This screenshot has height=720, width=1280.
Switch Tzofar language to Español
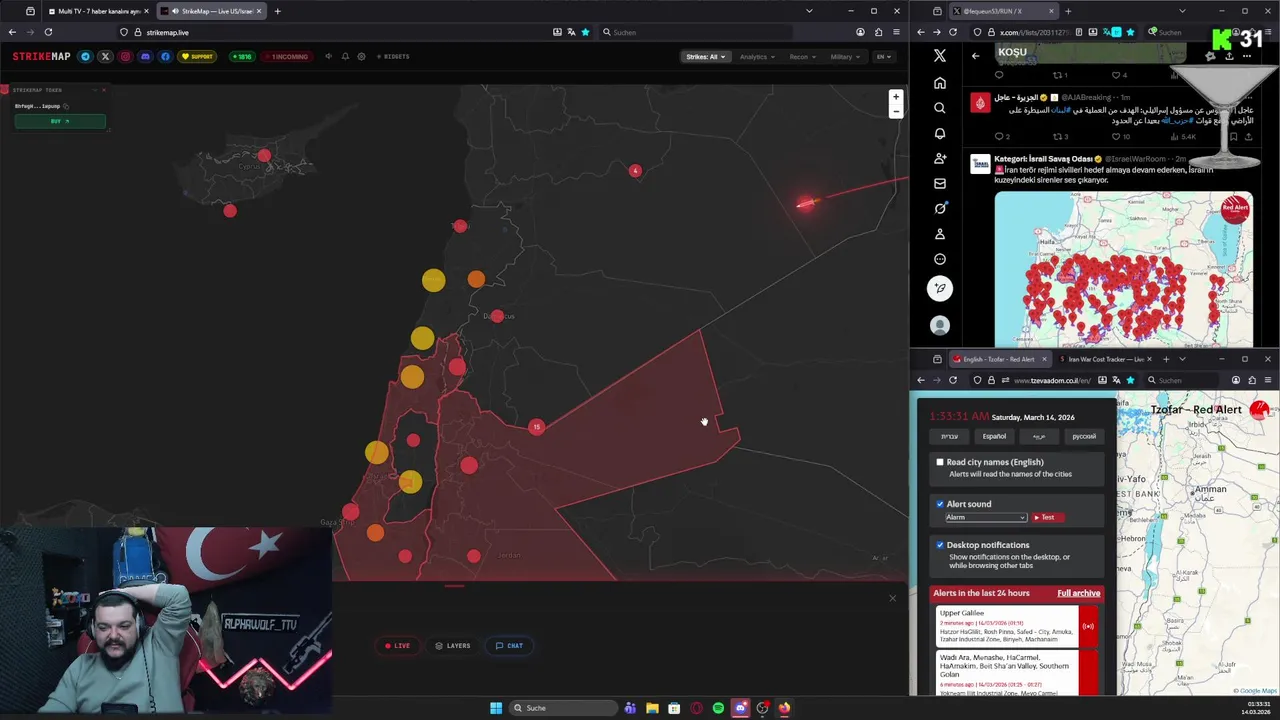tap(994, 436)
